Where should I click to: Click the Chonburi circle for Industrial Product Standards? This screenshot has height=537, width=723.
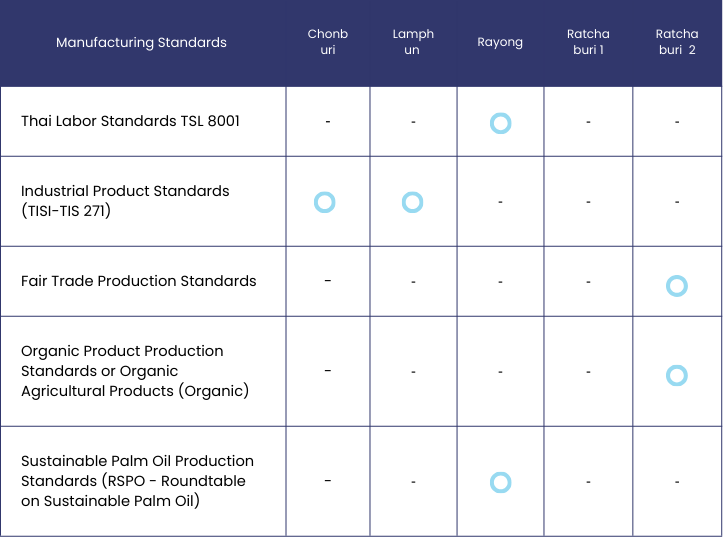(x=324, y=202)
